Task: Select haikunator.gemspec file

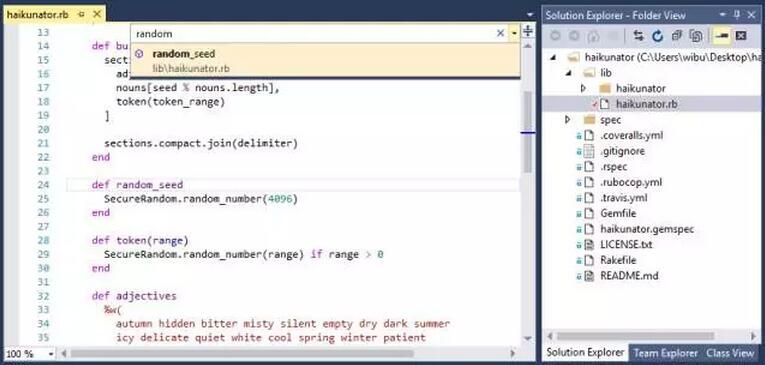Action: tap(647, 229)
